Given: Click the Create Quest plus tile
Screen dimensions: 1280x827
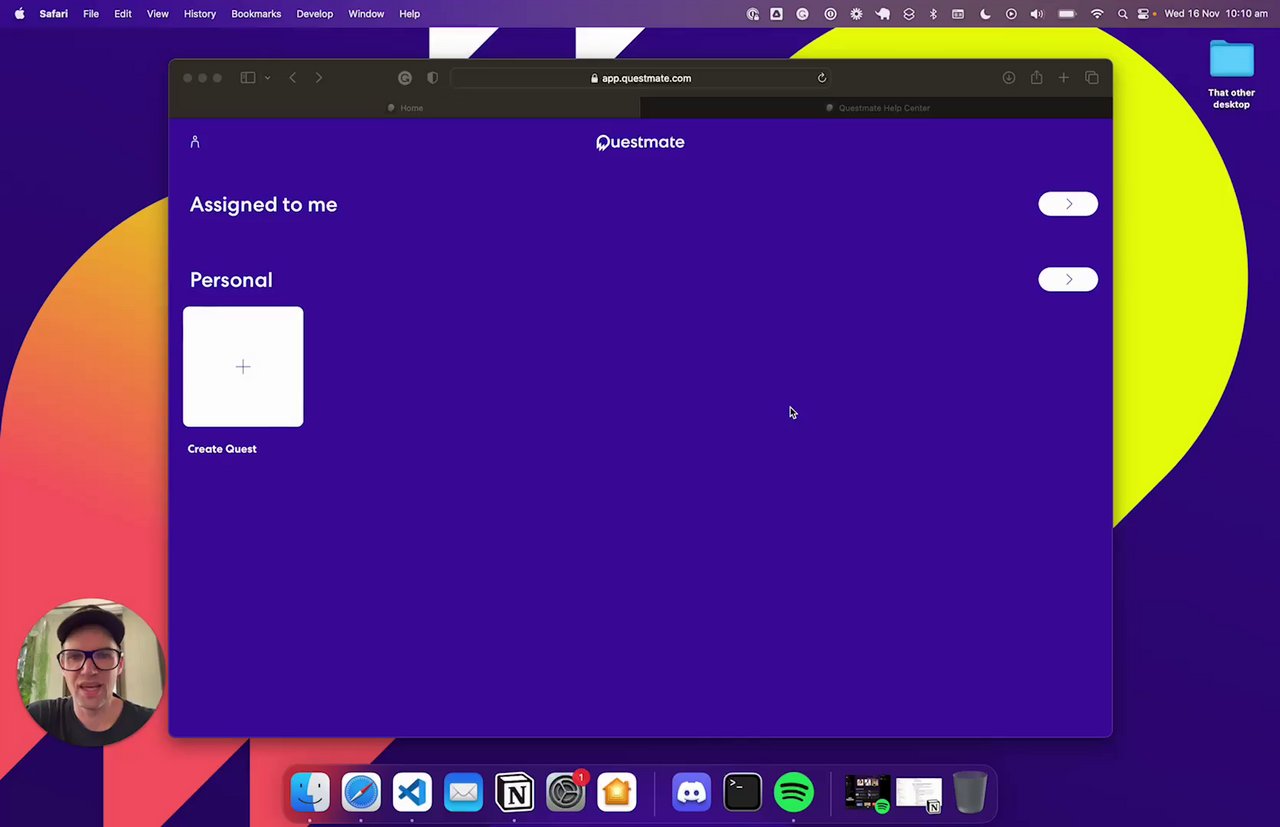Looking at the screenshot, I should tap(243, 367).
